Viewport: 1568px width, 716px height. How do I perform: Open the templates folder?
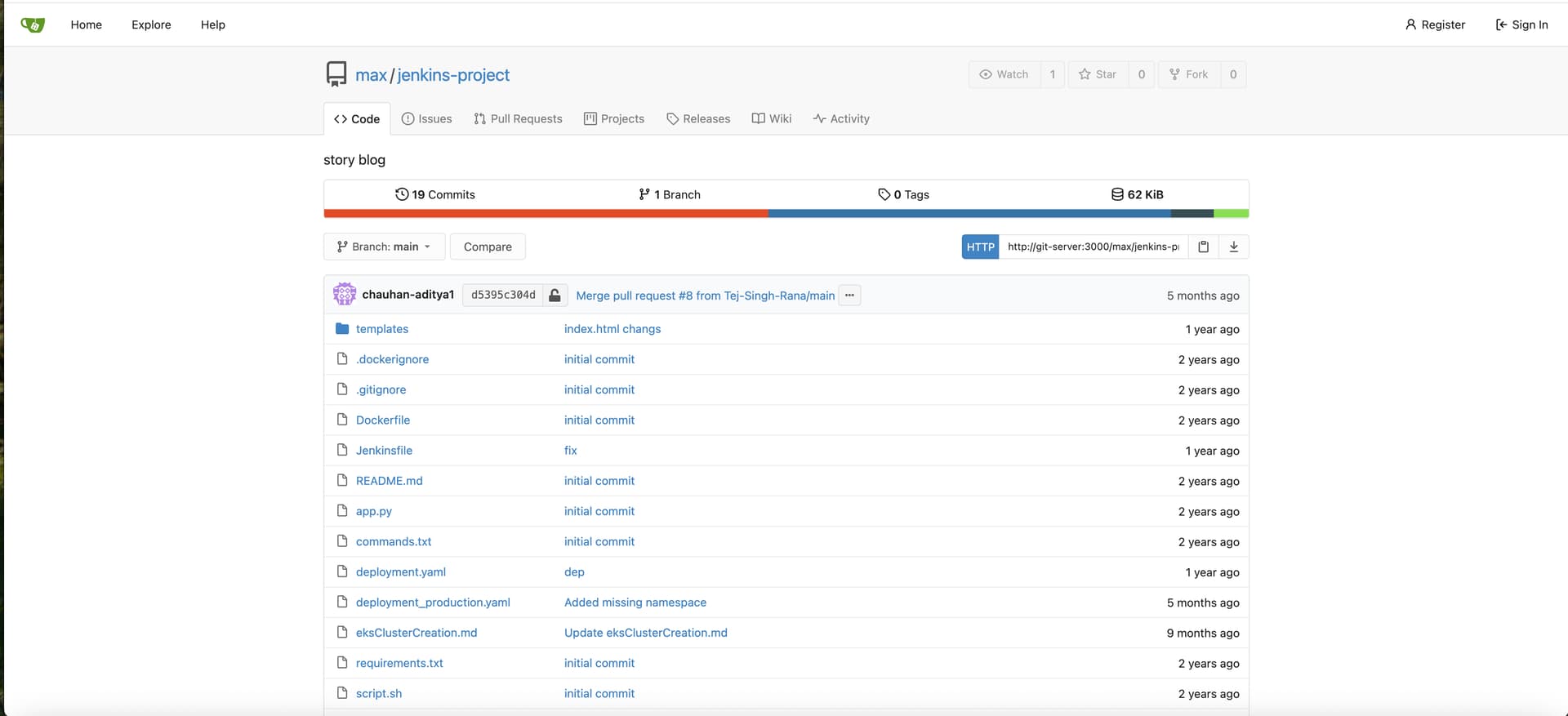382,329
